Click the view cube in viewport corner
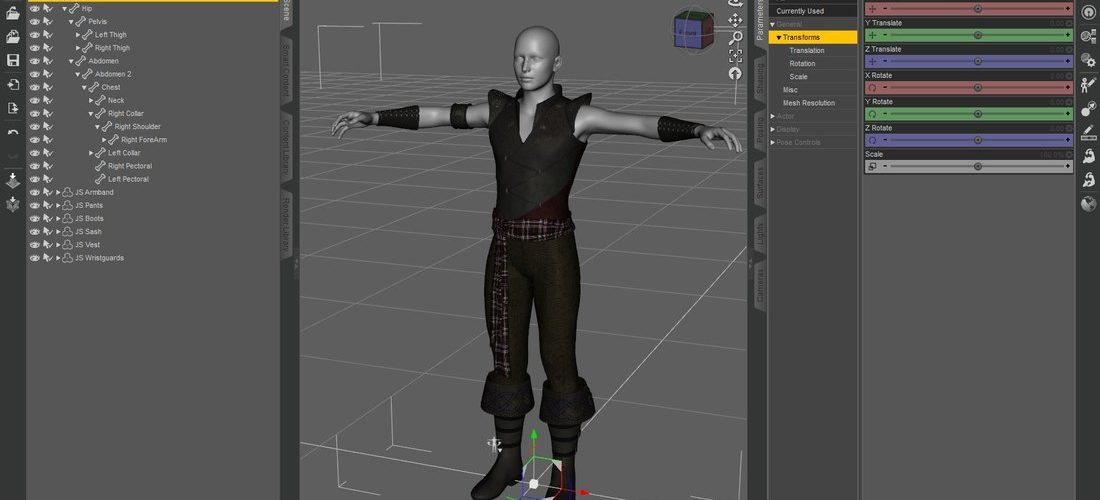Screen dimensions: 1100x500 coord(694,29)
